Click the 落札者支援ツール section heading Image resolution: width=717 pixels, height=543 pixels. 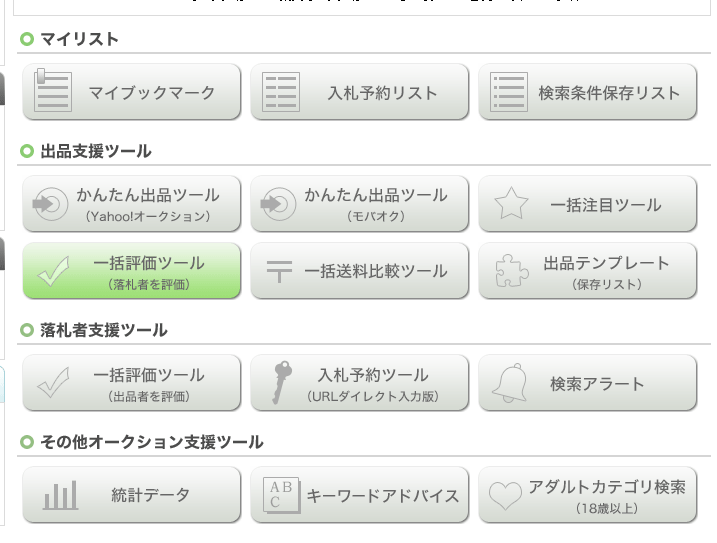(x=104, y=330)
